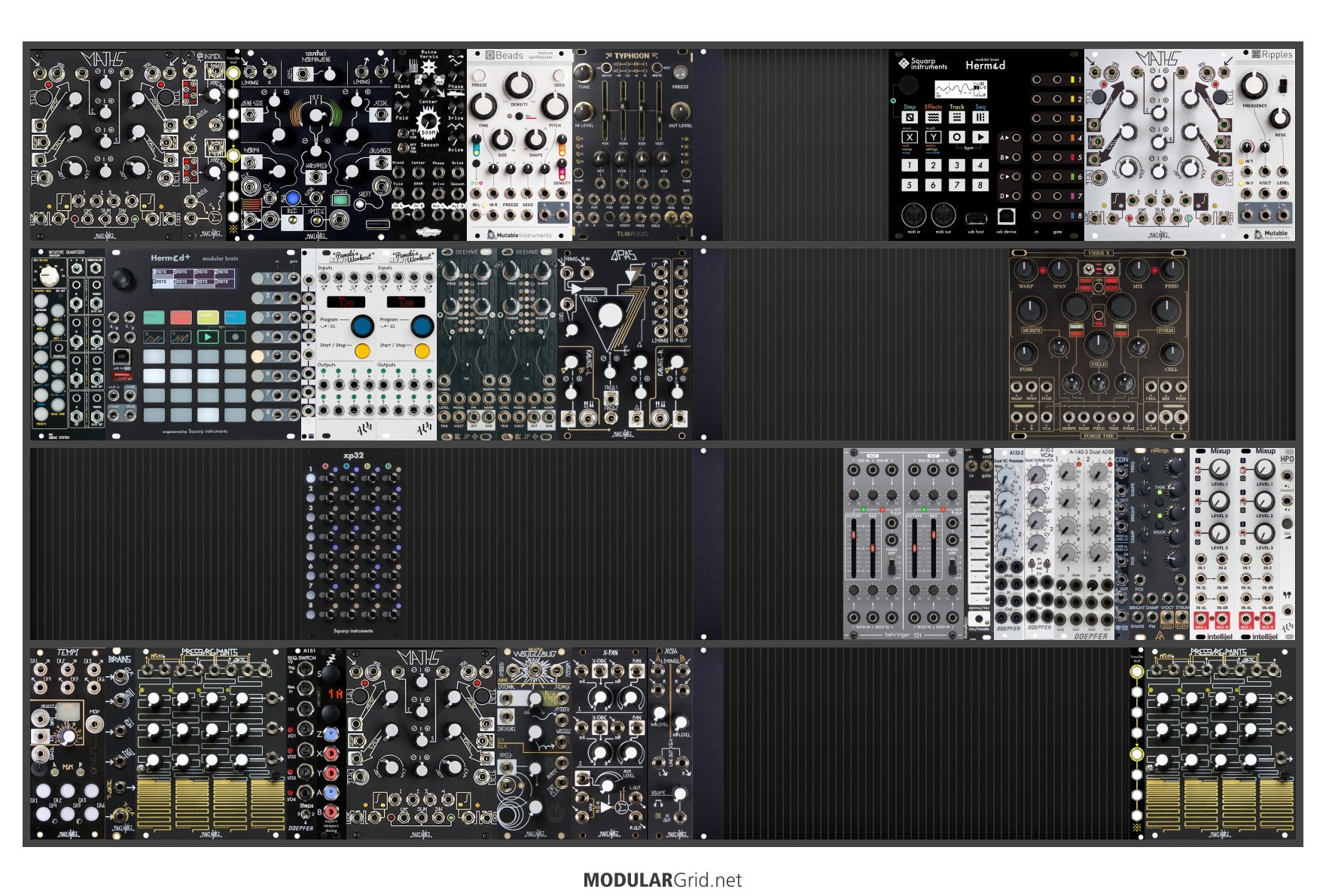Select the X-Pan module

tap(610, 743)
